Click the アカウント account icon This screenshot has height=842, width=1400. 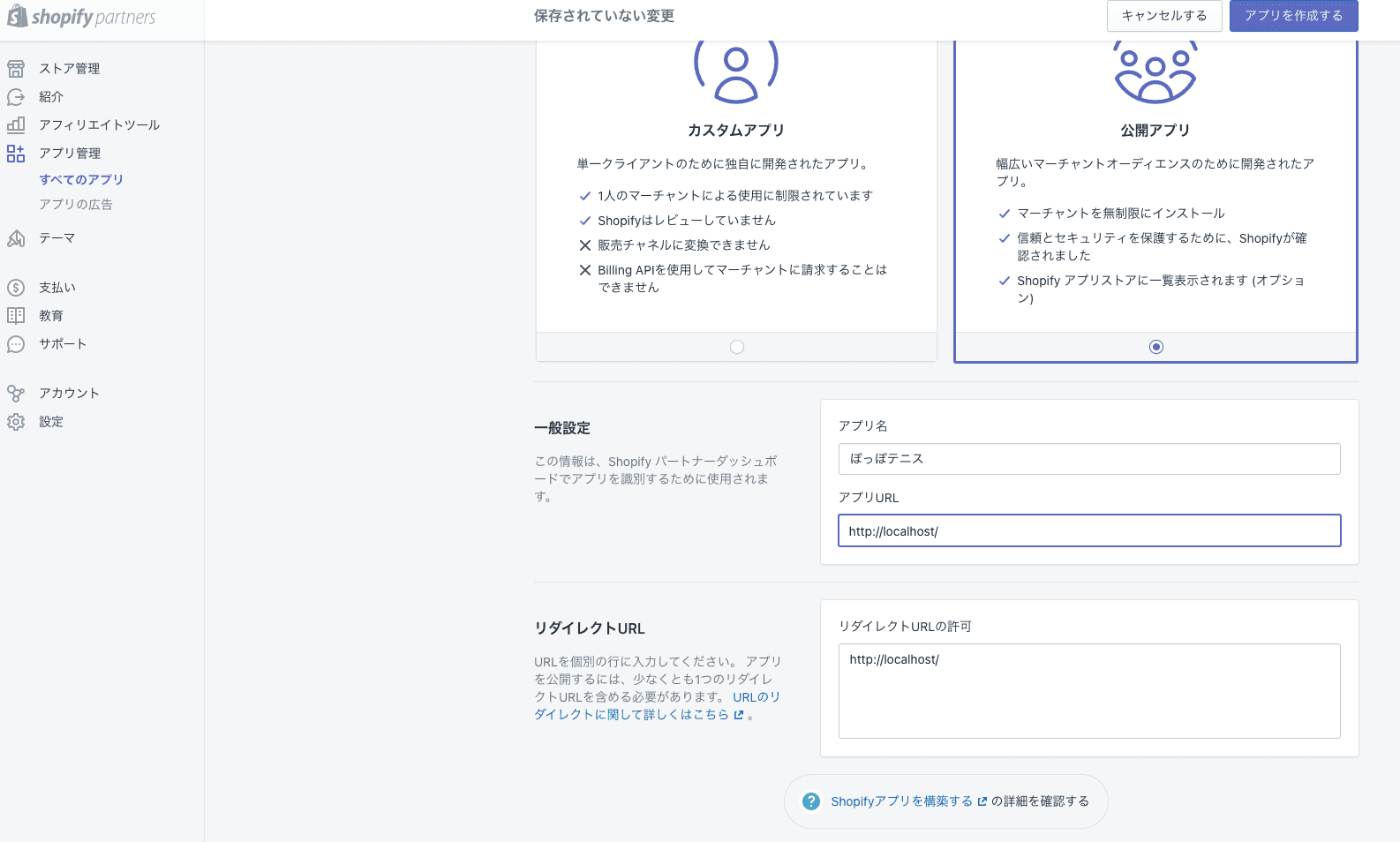(16, 393)
